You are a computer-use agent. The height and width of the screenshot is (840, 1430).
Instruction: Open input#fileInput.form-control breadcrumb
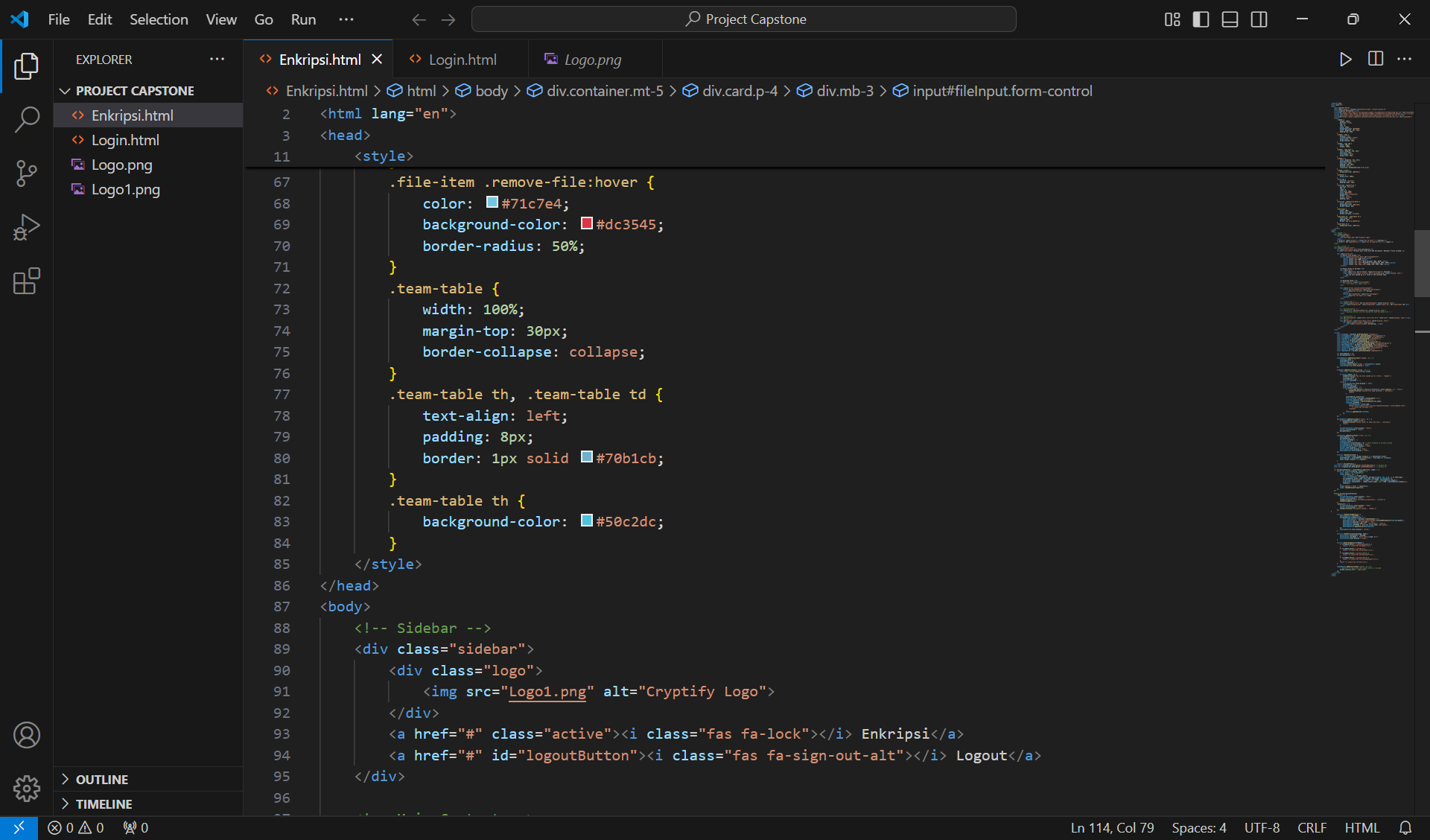[x=993, y=91]
